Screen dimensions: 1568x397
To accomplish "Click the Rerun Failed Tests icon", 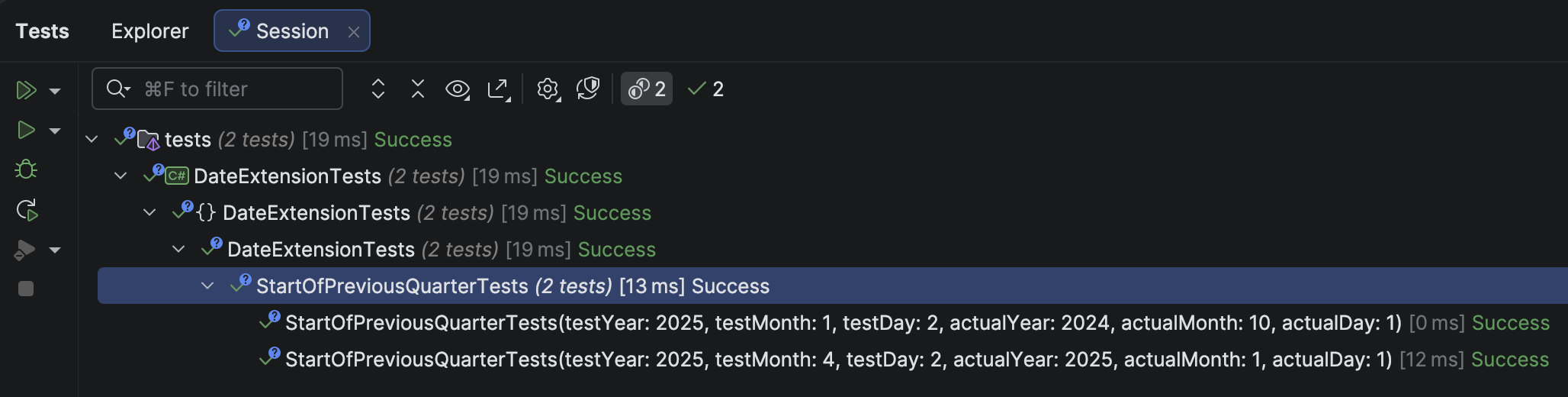I will (x=27, y=210).
